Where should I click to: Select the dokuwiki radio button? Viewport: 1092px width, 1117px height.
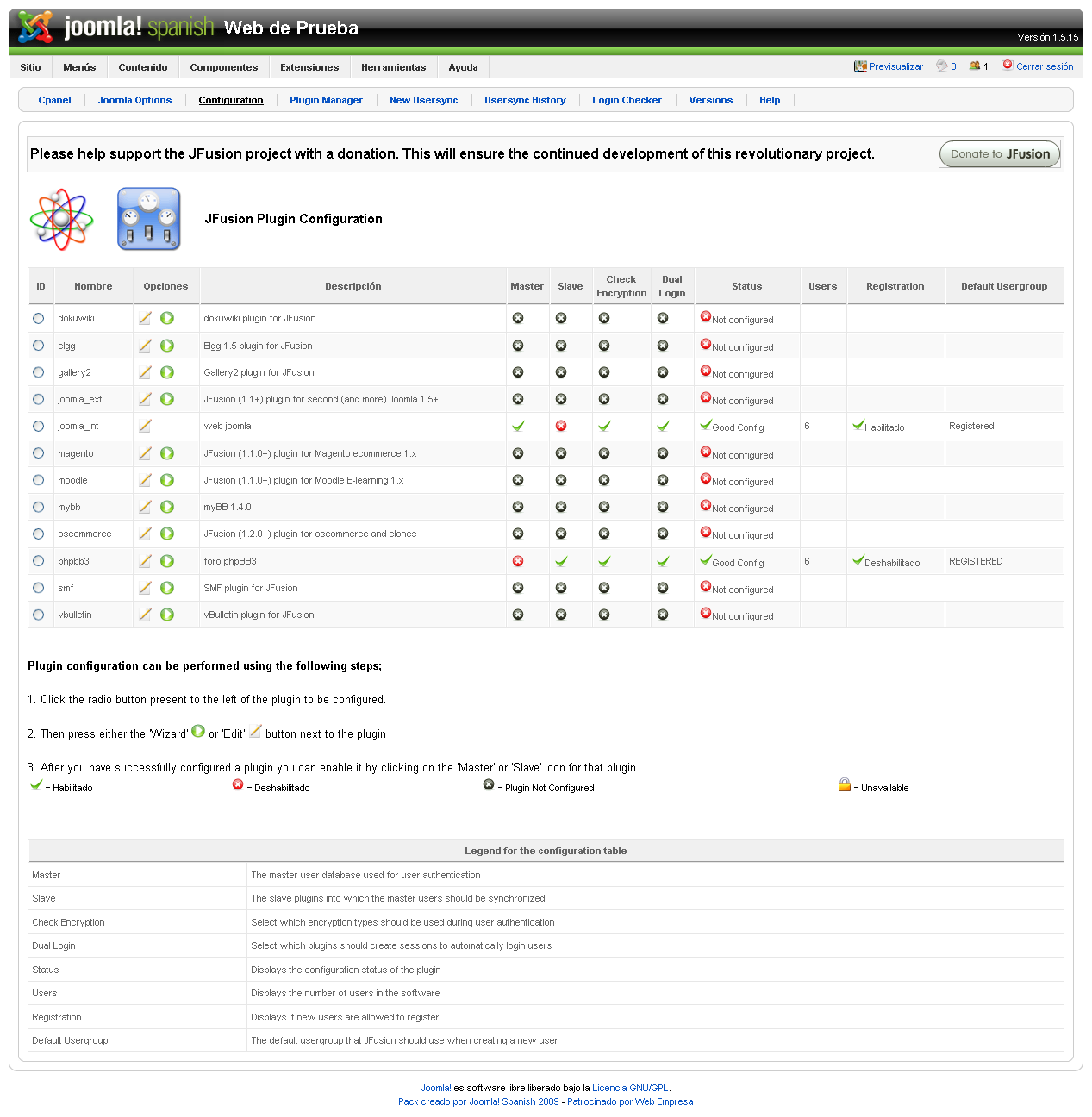click(x=38, y=319)
